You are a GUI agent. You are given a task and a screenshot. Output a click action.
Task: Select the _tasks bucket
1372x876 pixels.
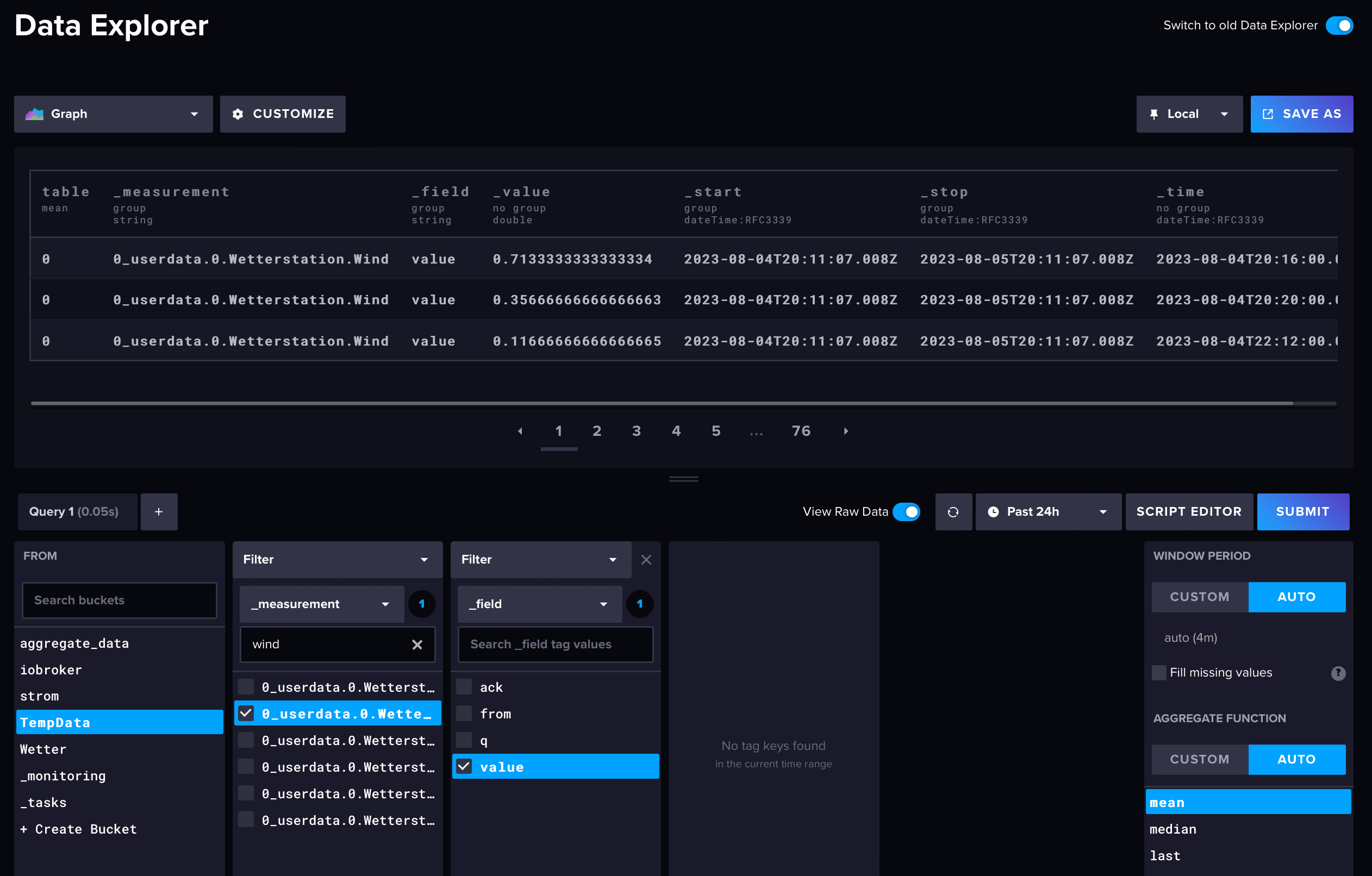[x=119, y=802]
